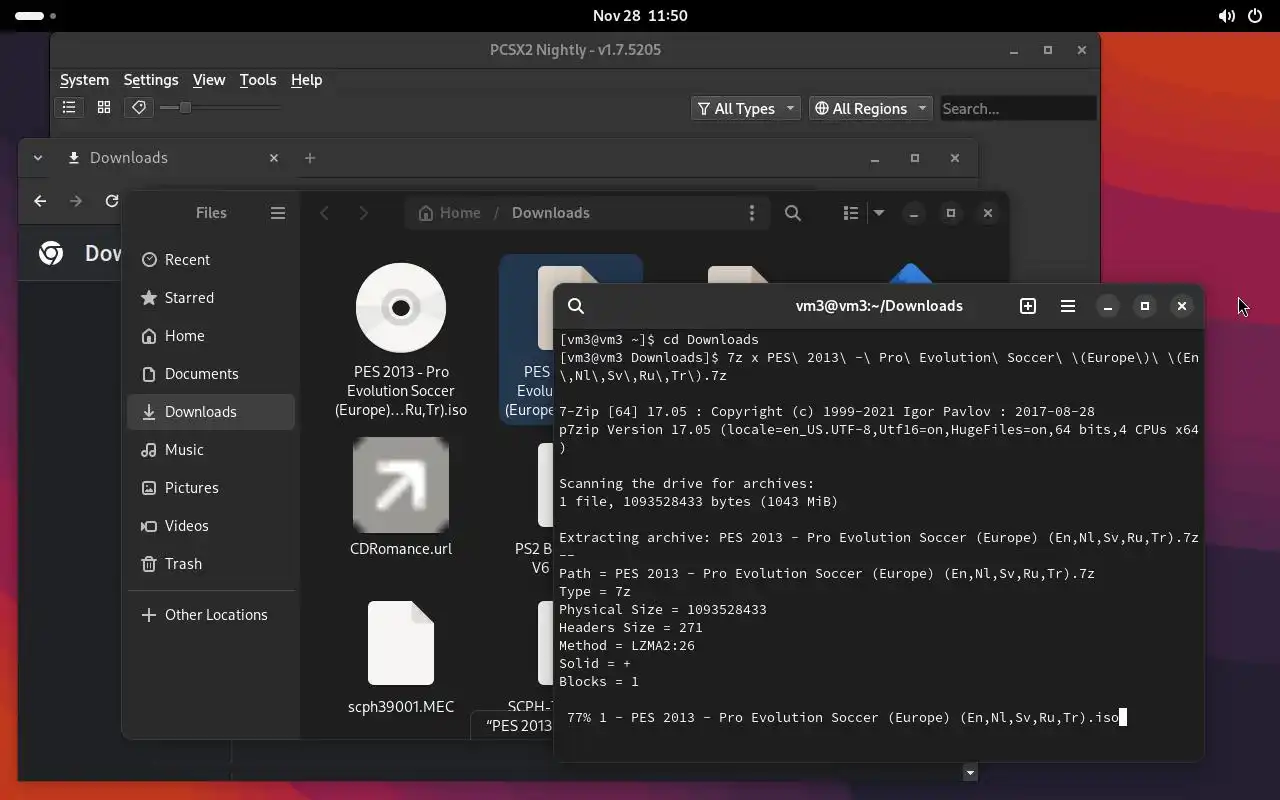Viewport: 1280px width, 800px height.
Task: Open Music in Files sidebar
Action: pyautogui.click(x=210, y=450)
